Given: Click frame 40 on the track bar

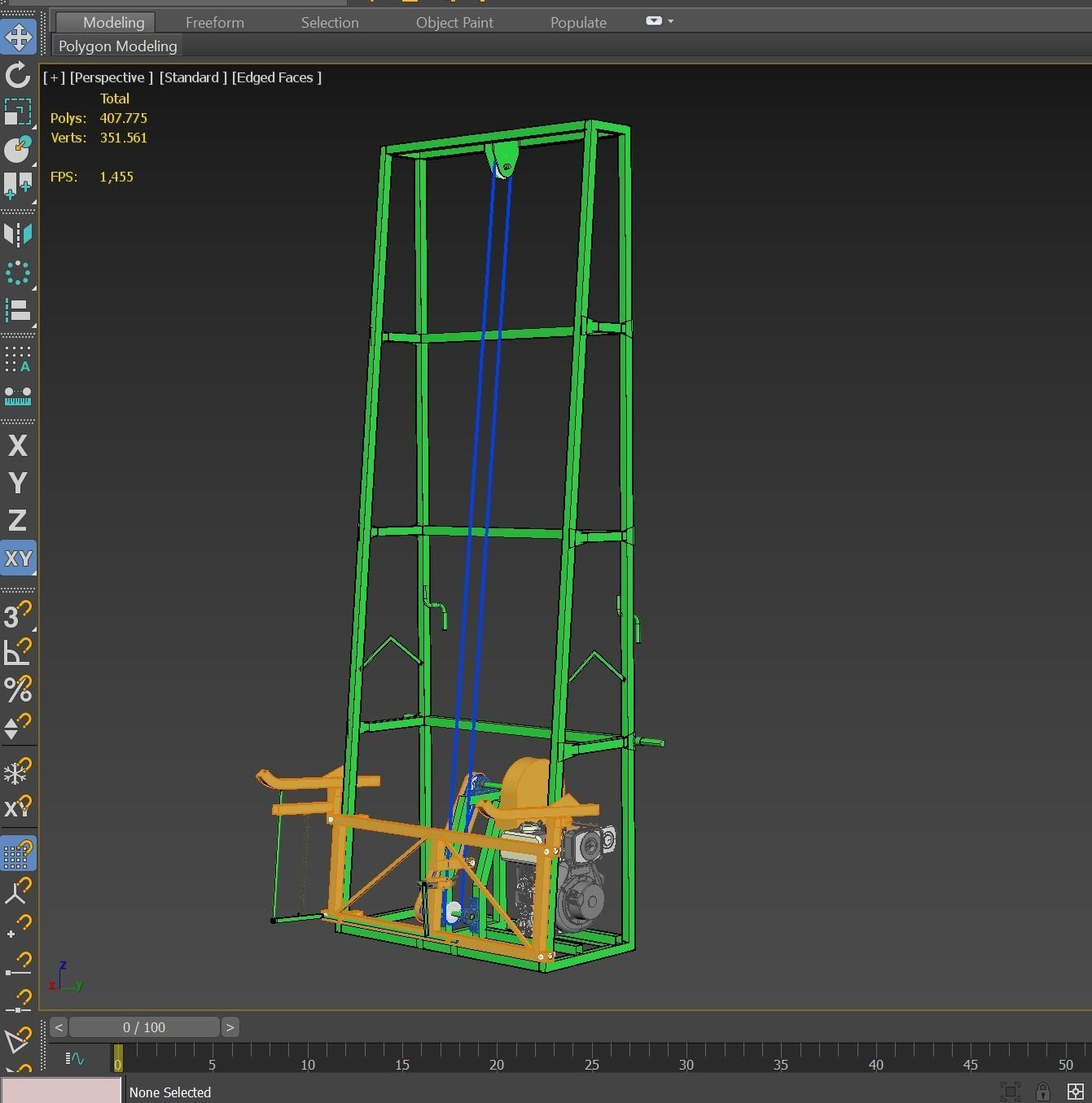Looking at the screenshot, I should point(875,1064).
